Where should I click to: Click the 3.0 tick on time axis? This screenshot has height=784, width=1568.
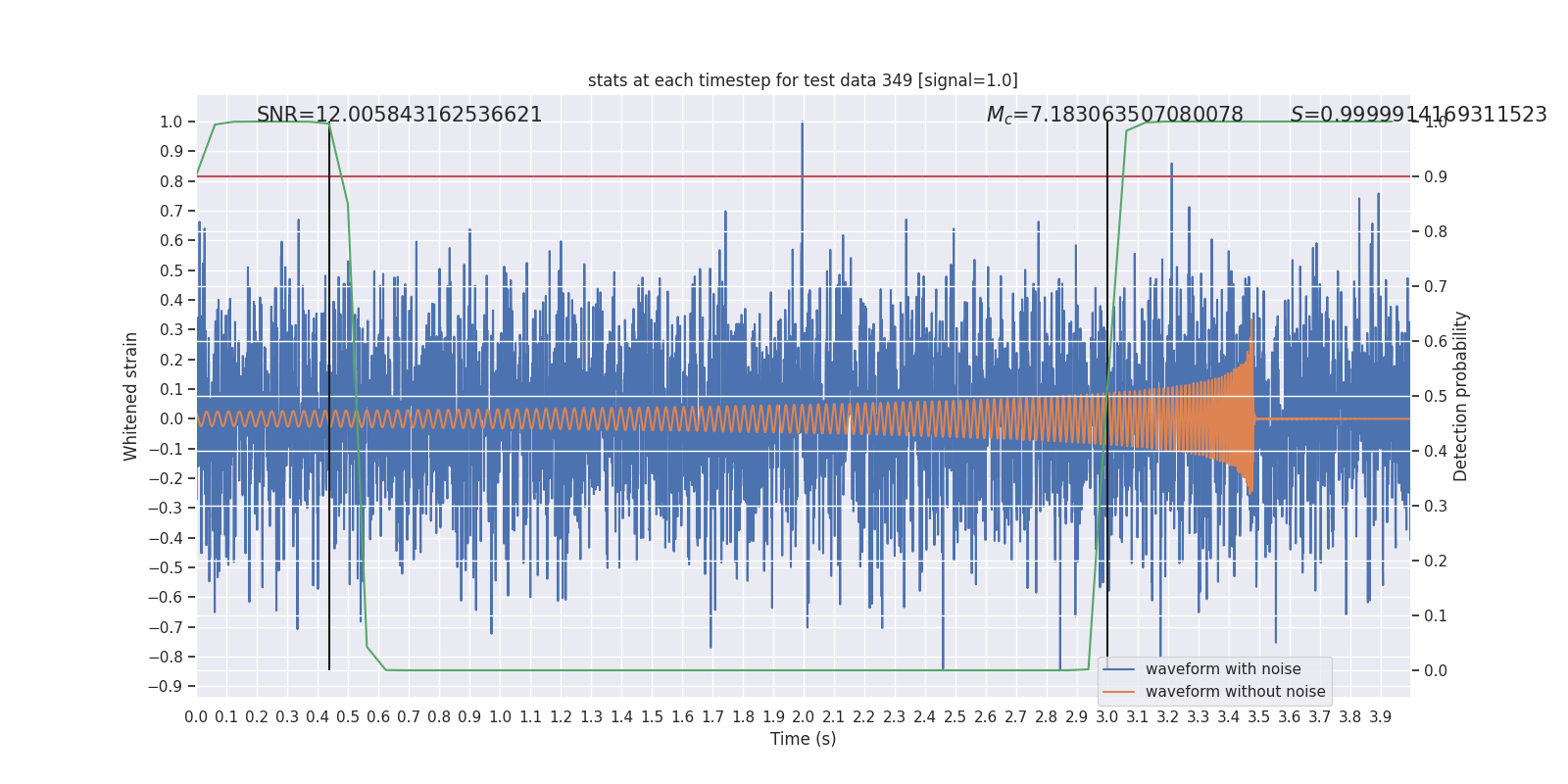1107,717
